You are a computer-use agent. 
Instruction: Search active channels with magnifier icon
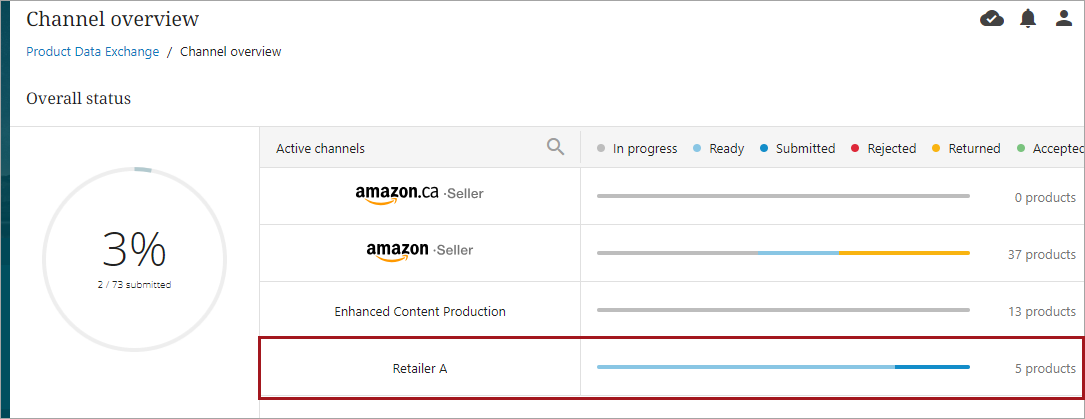[556, 147]
